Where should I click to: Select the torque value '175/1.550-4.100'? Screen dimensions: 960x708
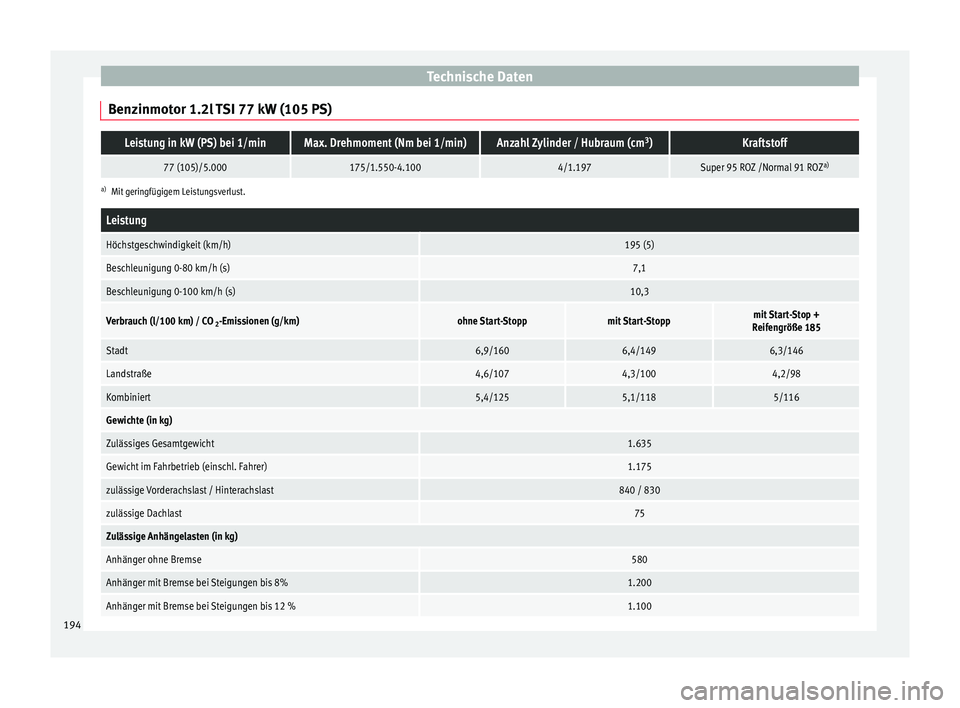point(385,167)
